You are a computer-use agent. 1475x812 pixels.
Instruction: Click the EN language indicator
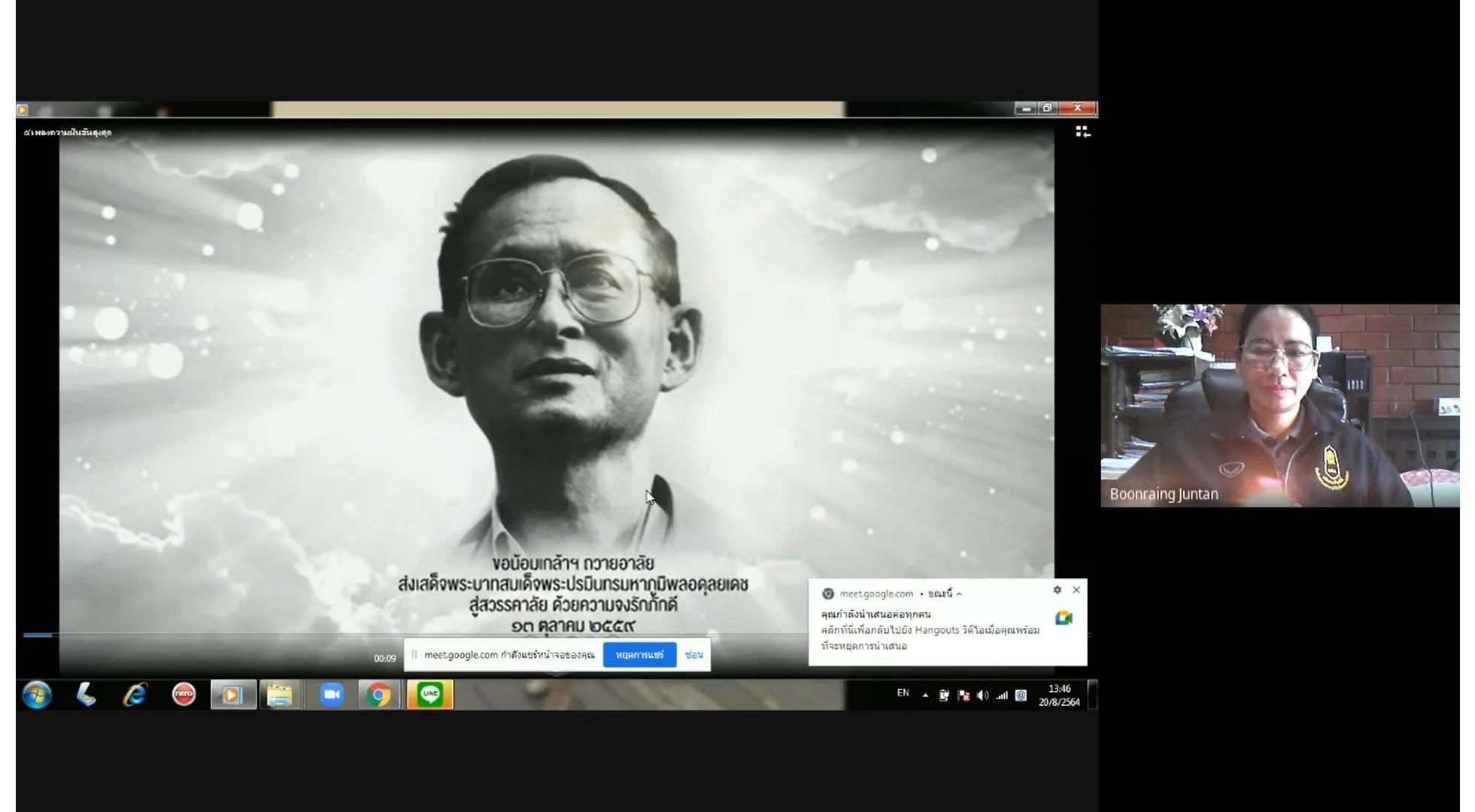pos(903,693)
